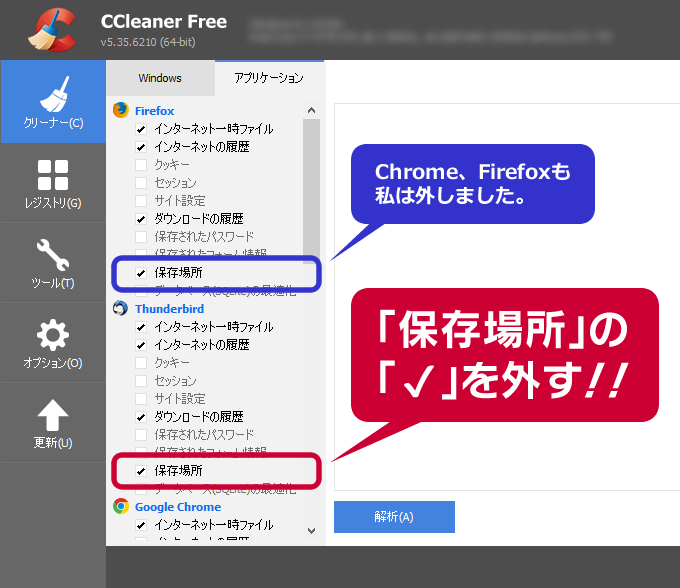Screen dimensions: 680x588
Task: Uncheck Thunderbird インターネットの履歴
Action: pyautogui.click(x=141, y=345)
